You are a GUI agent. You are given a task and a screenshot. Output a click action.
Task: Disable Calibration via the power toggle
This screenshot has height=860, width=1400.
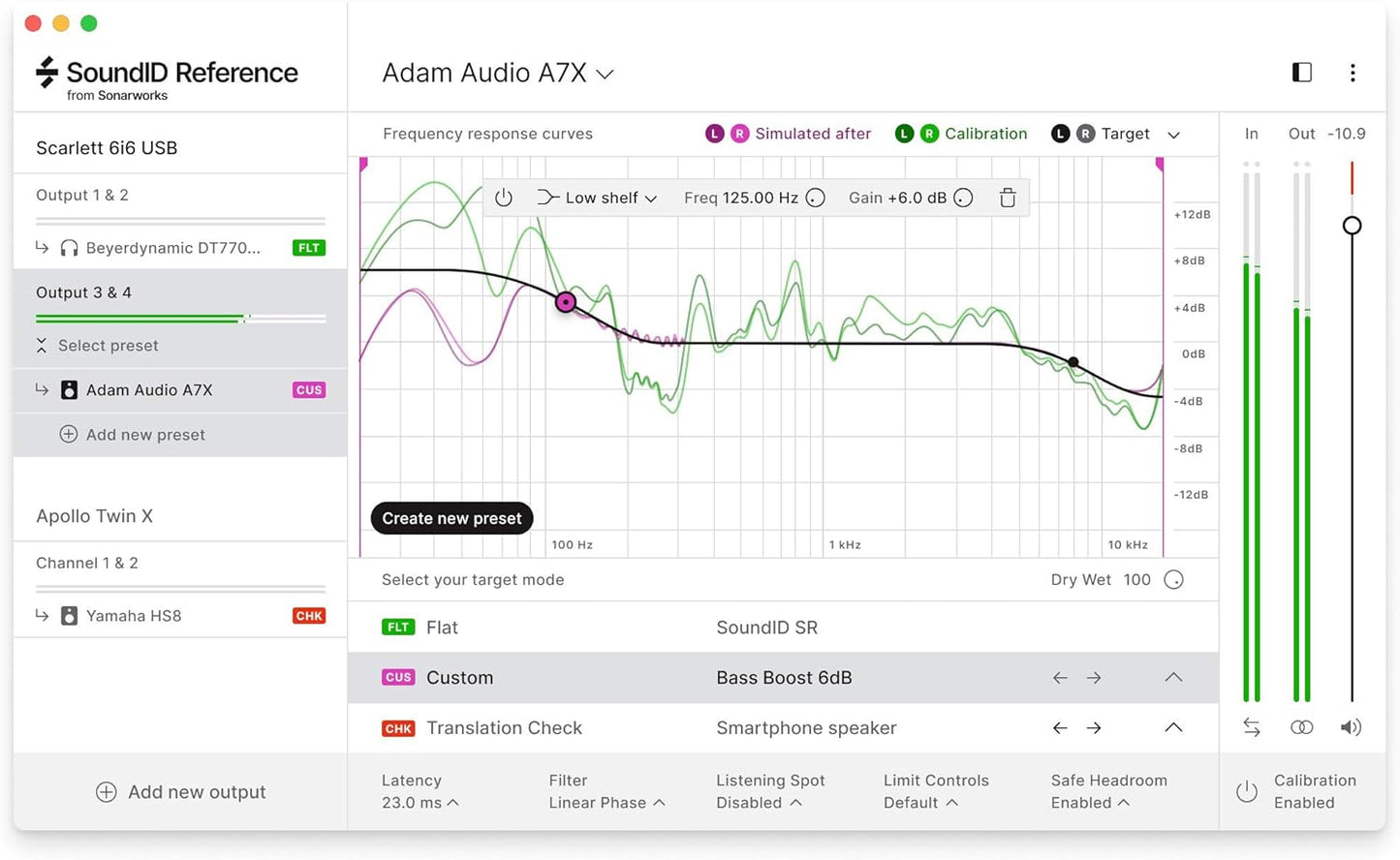pos(1247,791)
